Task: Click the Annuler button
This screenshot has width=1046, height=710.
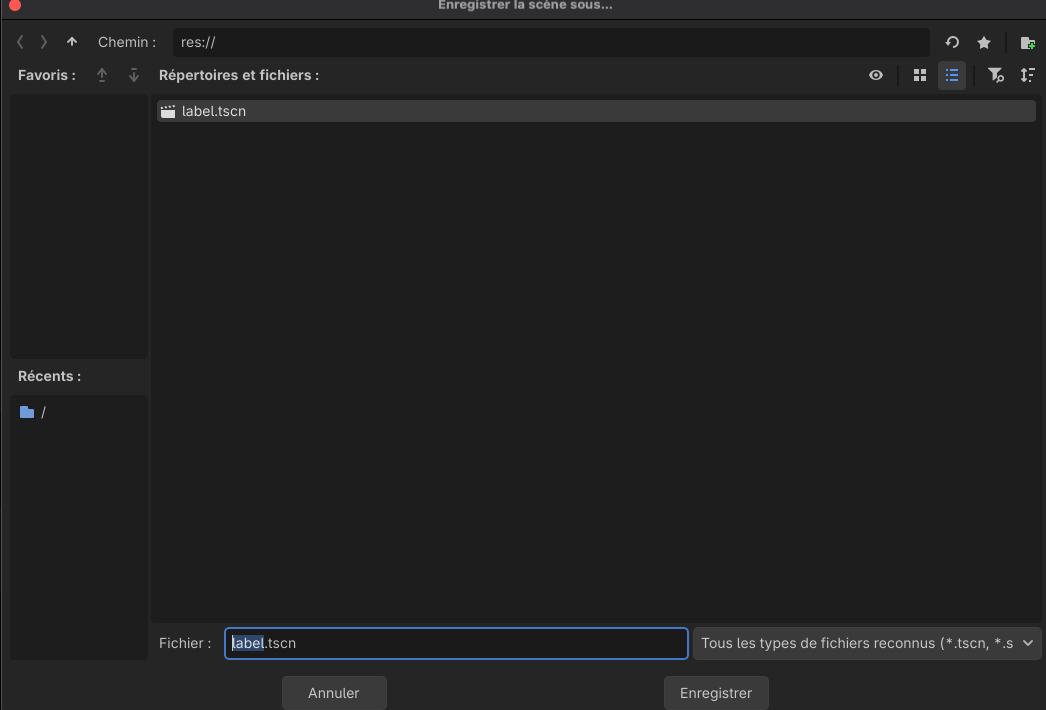Action: click(334, 693)
